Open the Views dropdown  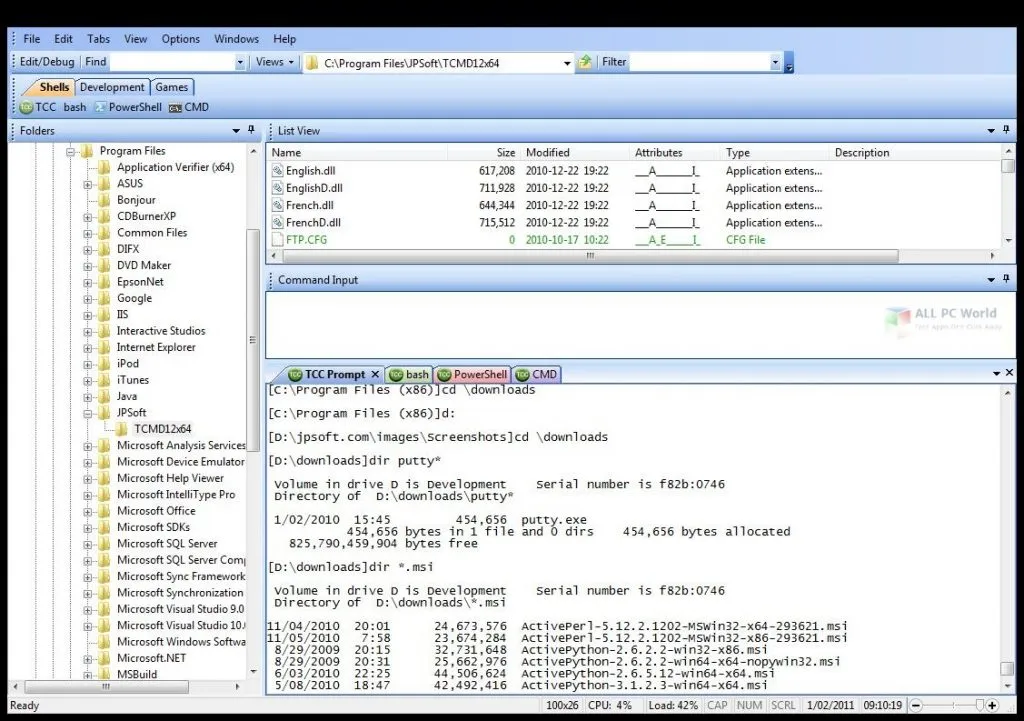coord(274,61)
